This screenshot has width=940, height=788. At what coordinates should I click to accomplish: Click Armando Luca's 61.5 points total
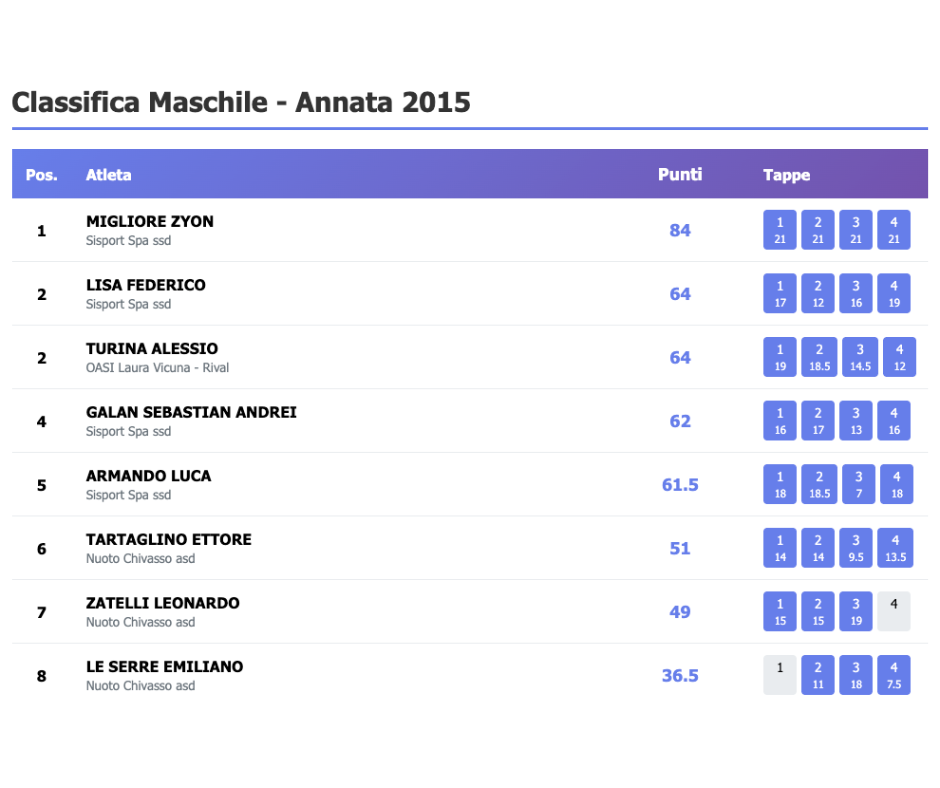pos(680,485)
